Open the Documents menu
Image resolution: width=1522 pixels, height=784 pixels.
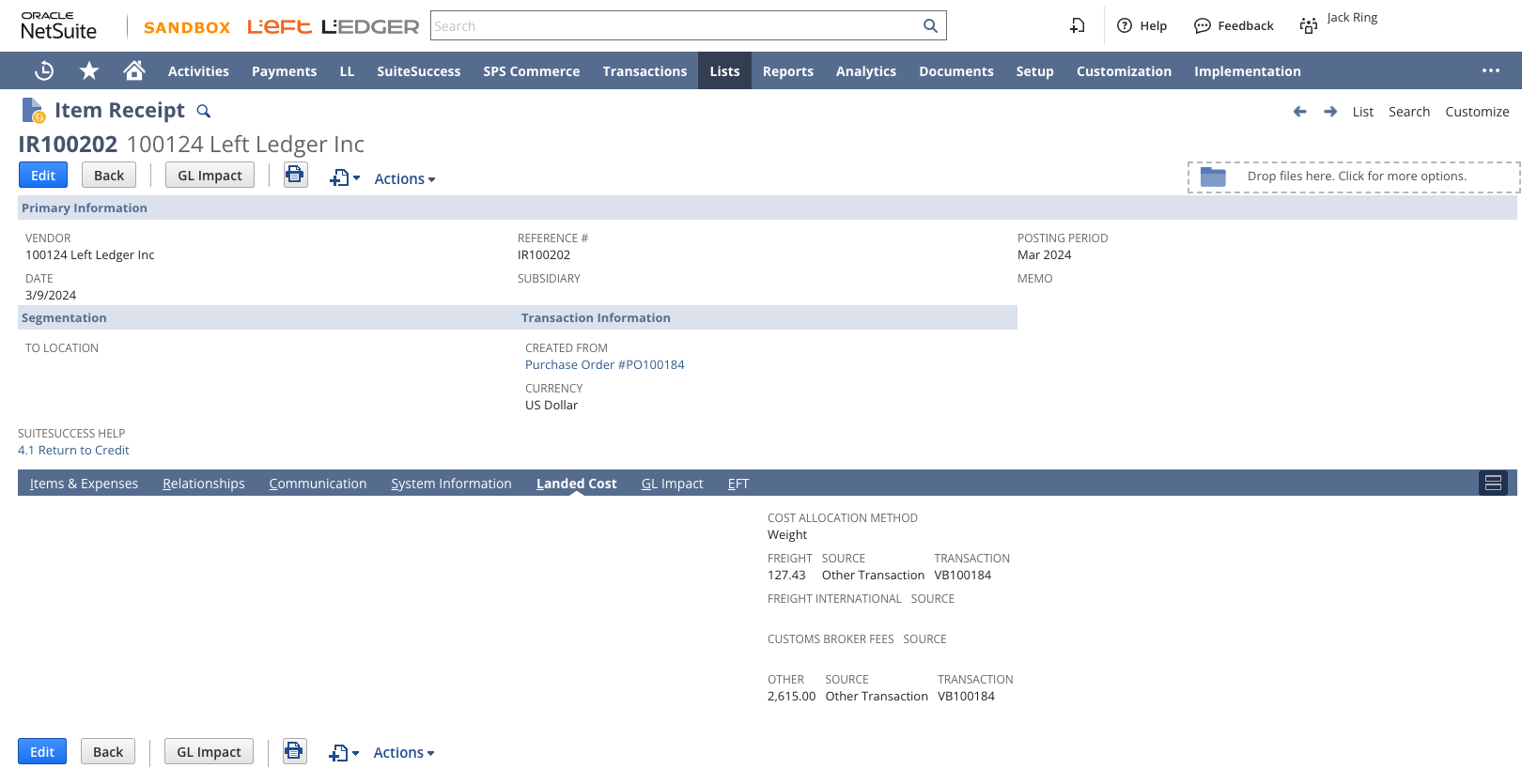click(956, 71)
